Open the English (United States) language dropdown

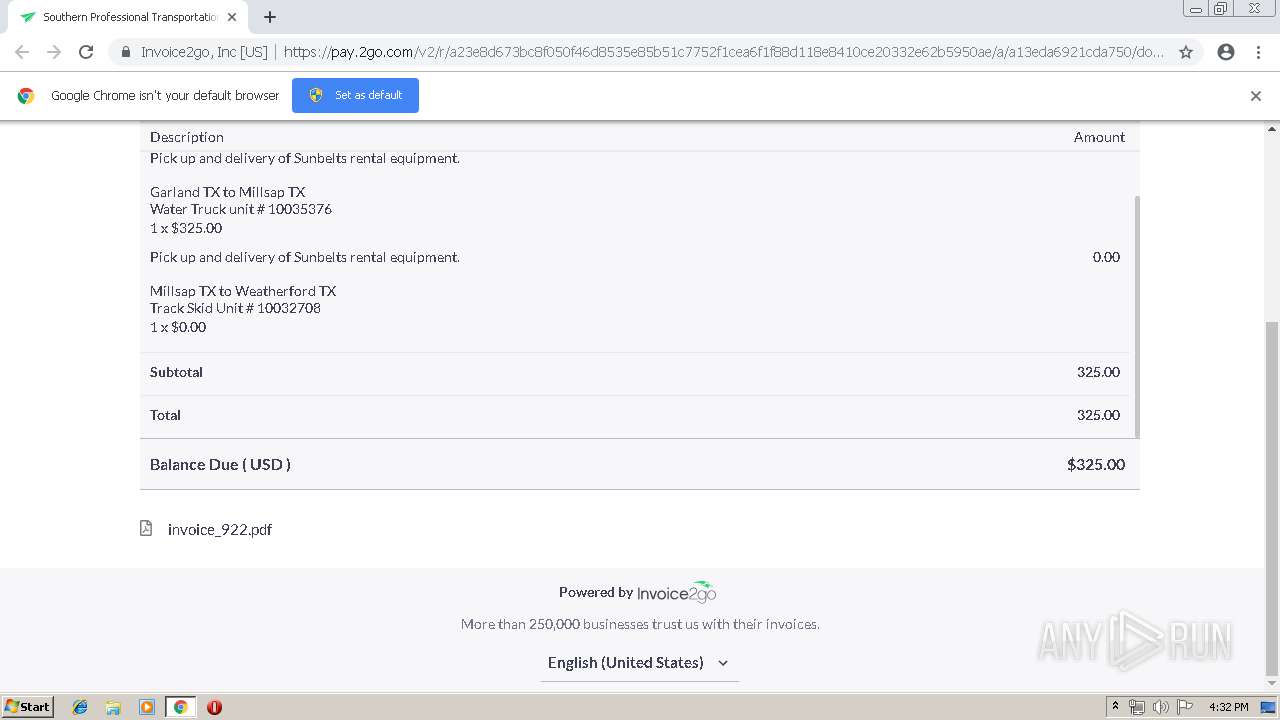(639, 663)
